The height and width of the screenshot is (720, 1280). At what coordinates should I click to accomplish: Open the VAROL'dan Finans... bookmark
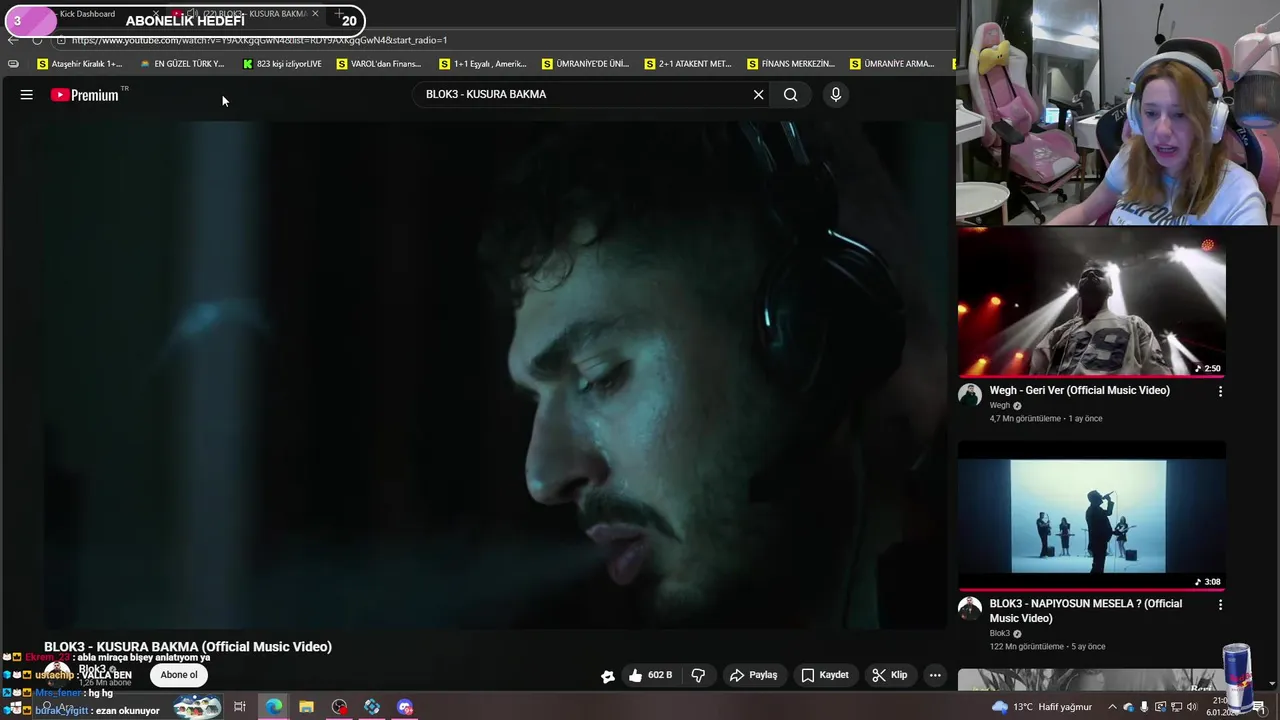pyautogui.click(x=380, y=64)
